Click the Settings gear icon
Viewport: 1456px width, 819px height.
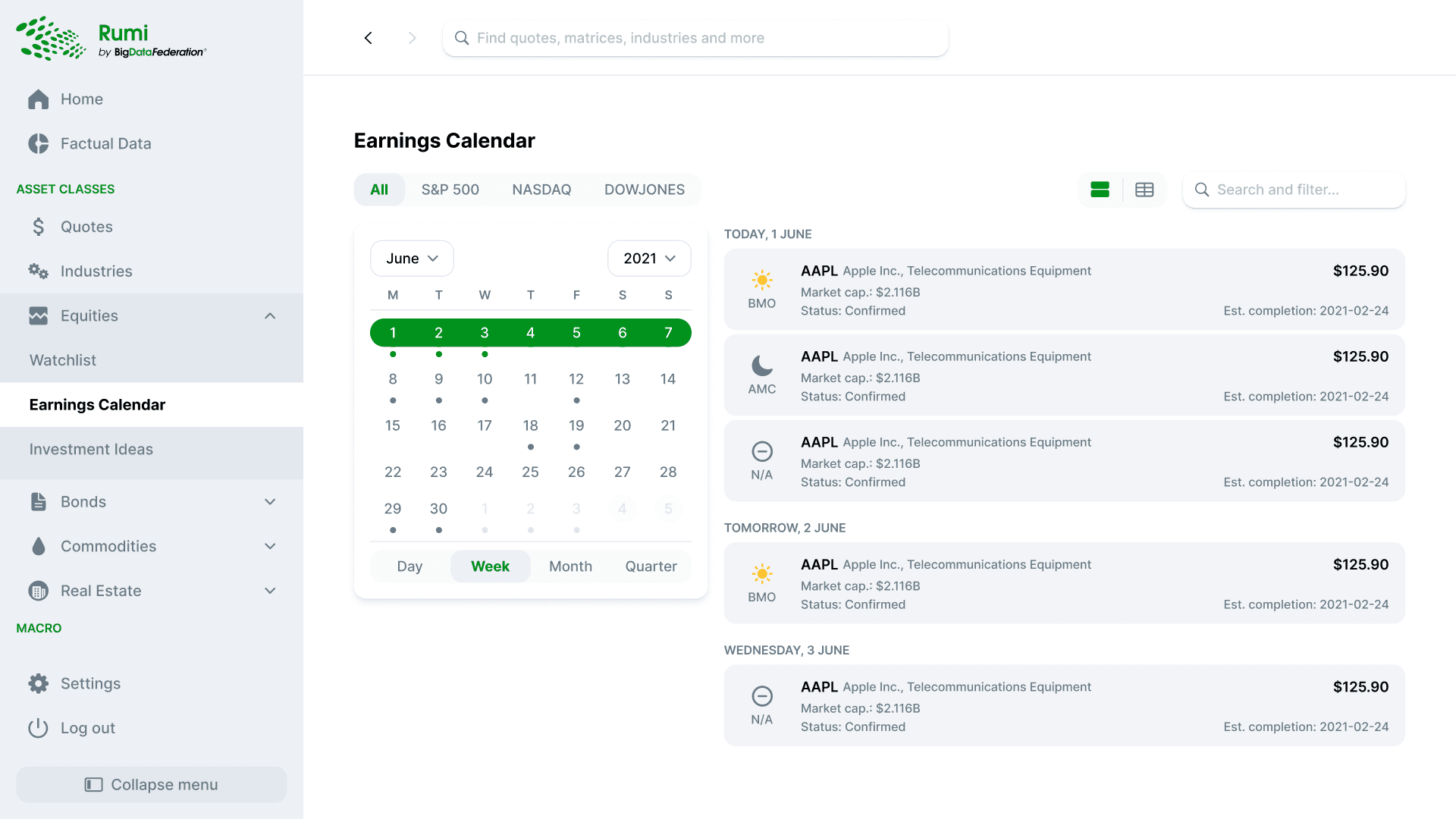tap(39, 684)
